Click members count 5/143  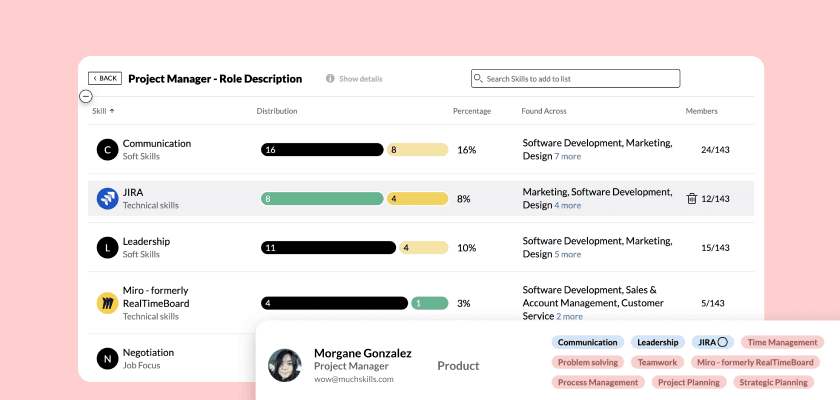tap(712, 303)
